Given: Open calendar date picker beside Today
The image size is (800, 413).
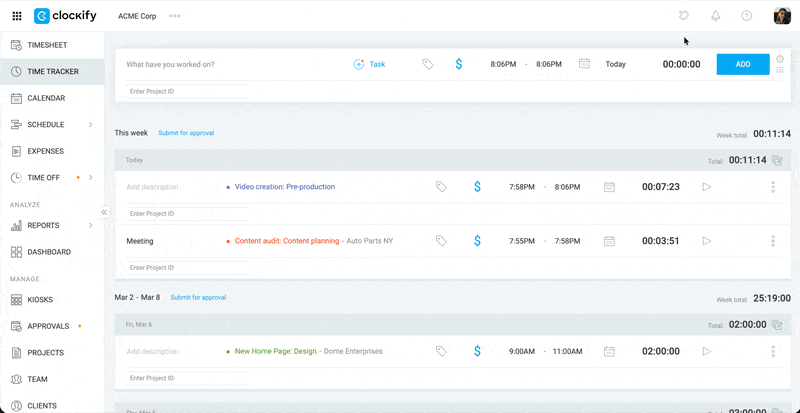Looking at the screenshot, I should [x=584, y=64].
